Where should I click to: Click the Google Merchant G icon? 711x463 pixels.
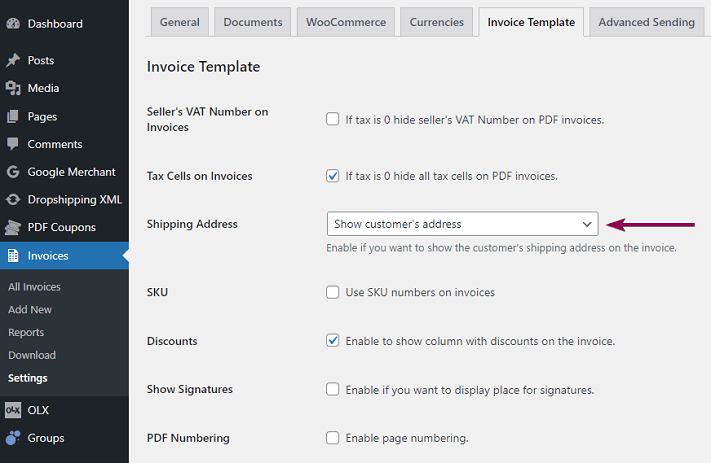tap(13, 172)
